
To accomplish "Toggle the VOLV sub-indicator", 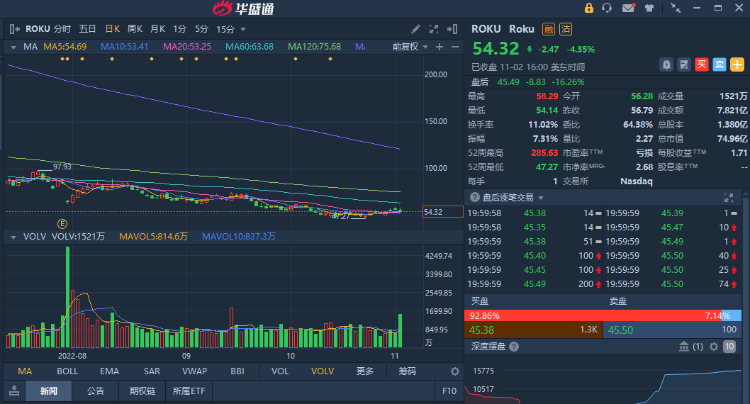I will tap(322, 371).
